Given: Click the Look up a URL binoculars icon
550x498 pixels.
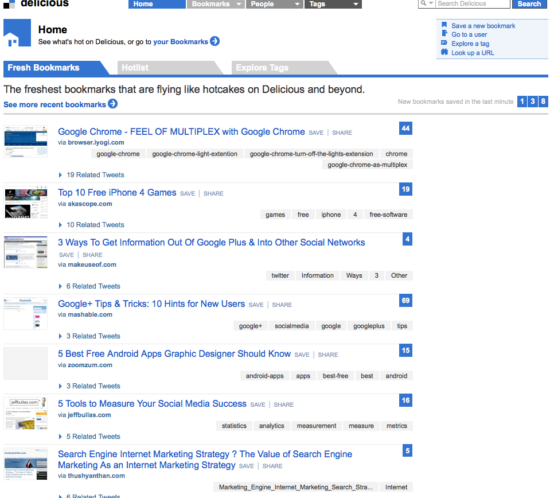Looking at the screenshot, I should tap(444, 52).
